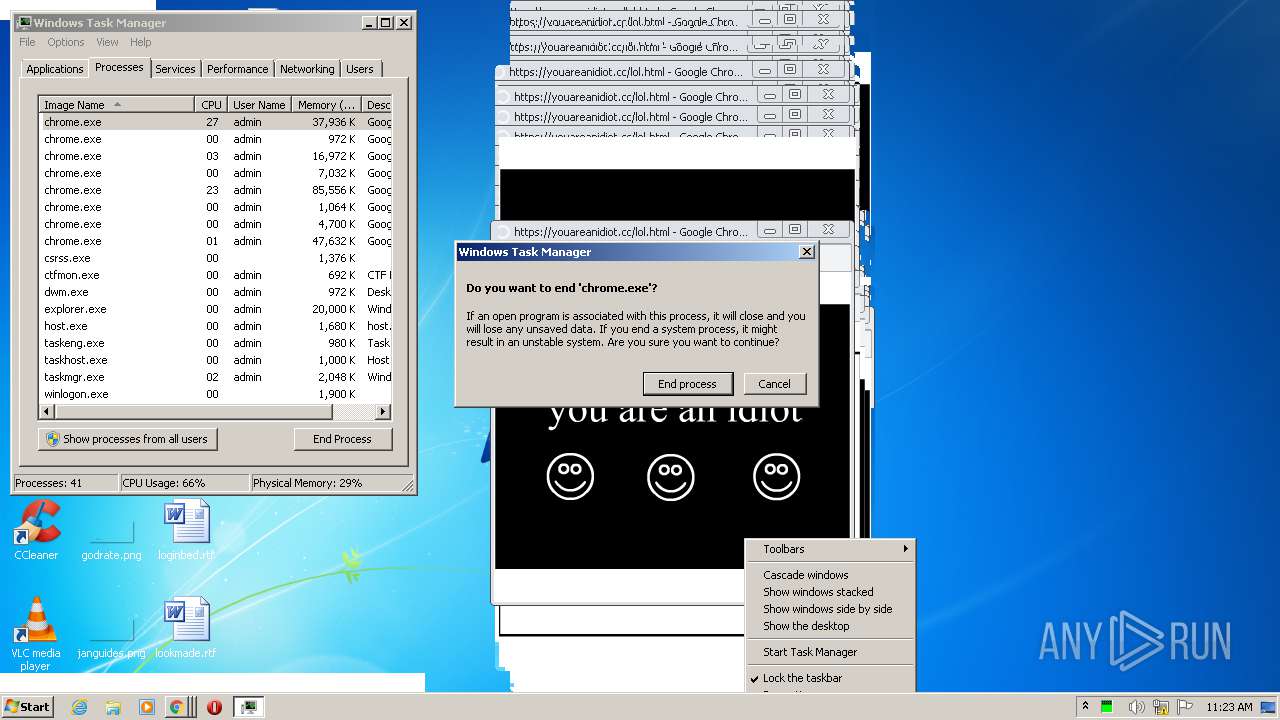Choose Start Task Manager menu entry

830,652
